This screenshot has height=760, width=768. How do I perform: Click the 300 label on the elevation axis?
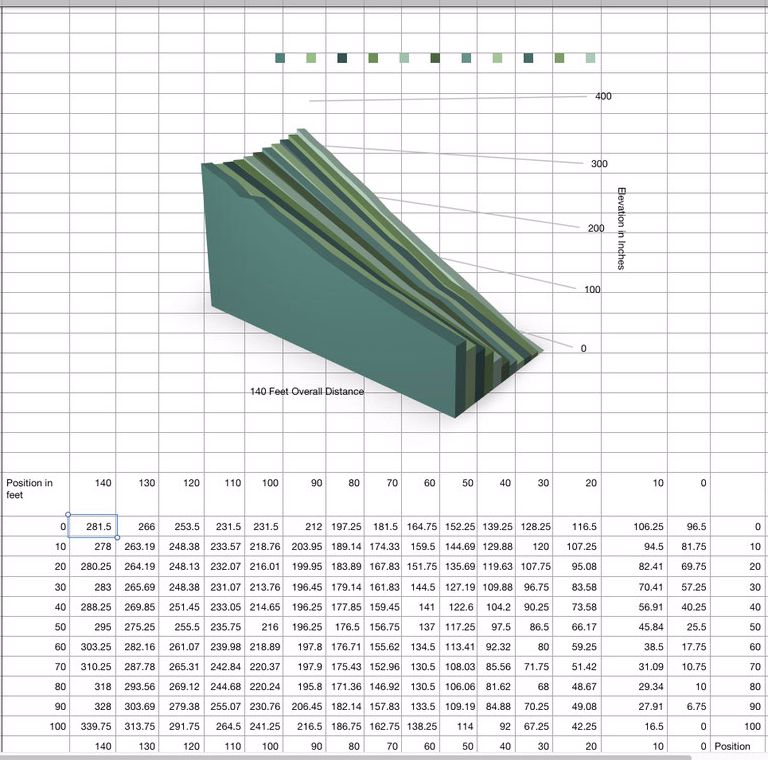(x=597, y=164)
